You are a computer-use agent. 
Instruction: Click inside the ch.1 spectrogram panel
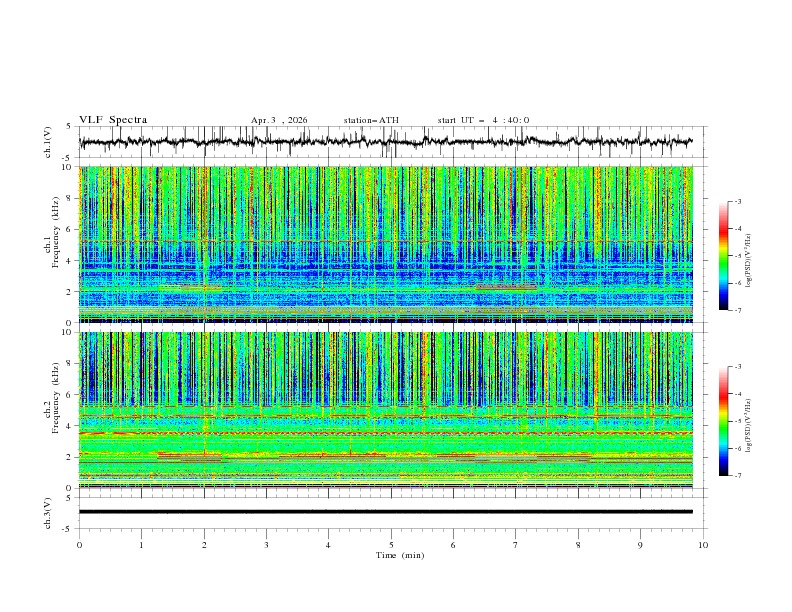[390, 245]
